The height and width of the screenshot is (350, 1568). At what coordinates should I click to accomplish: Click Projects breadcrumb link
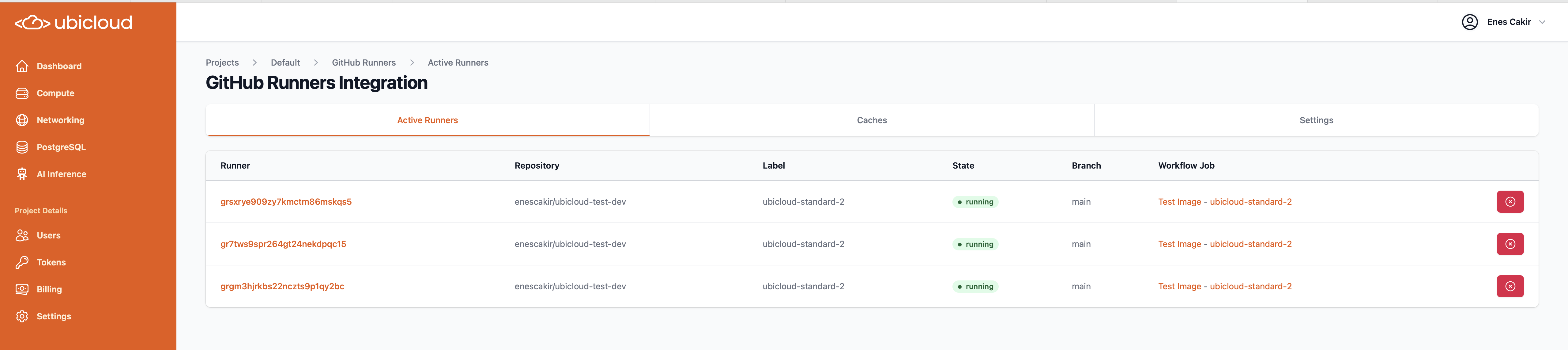click(x=222, y=63)
